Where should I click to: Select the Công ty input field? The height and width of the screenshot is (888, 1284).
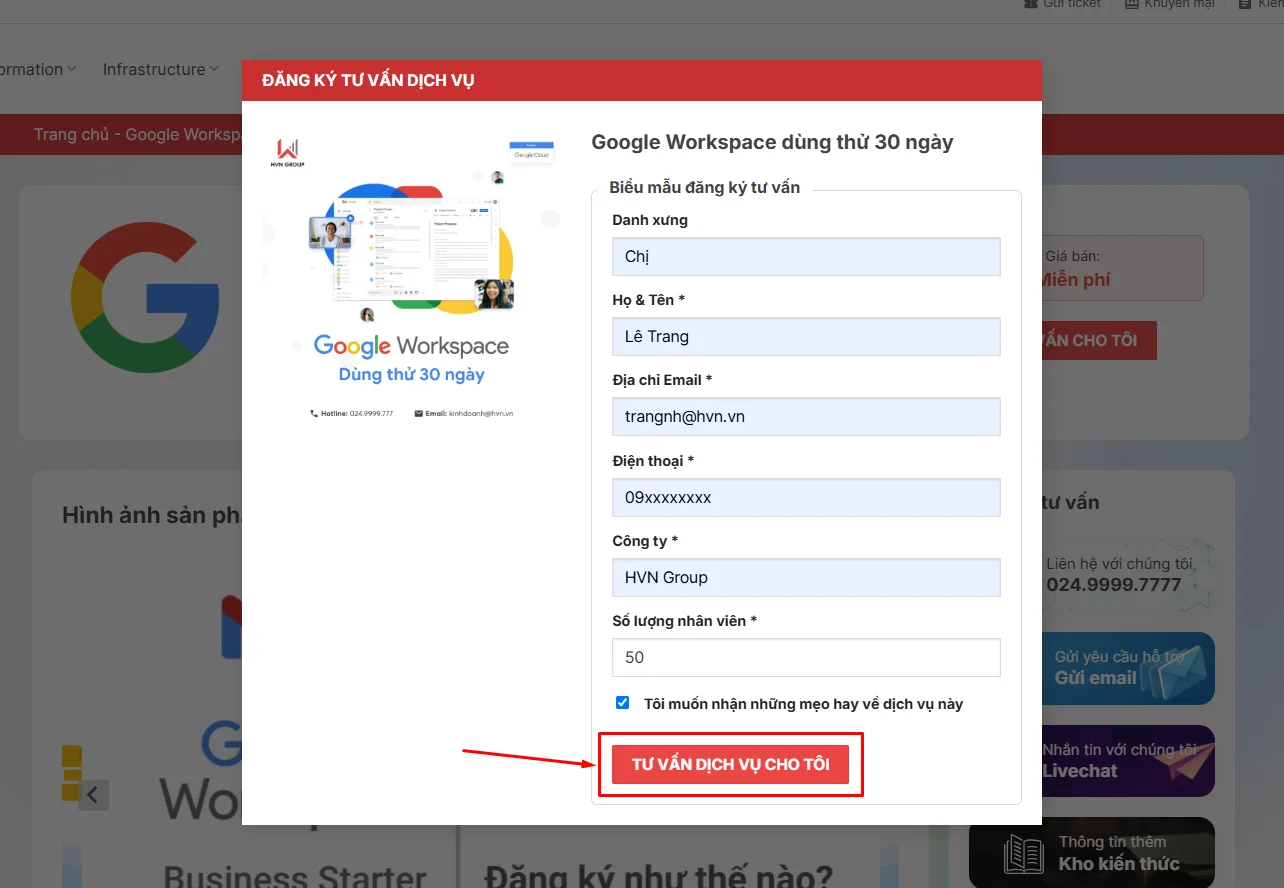point(806,578)
